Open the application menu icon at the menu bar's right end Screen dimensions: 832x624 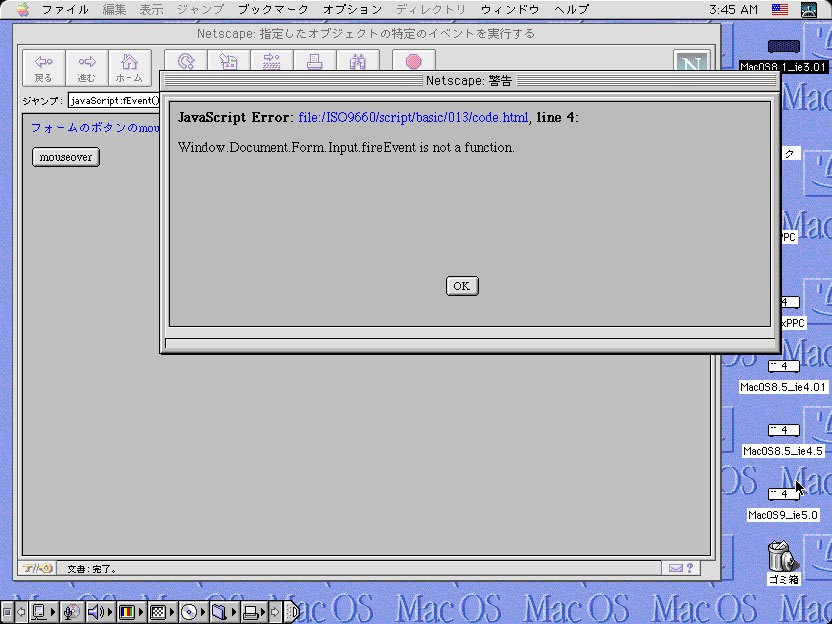[x=809, y=10]
